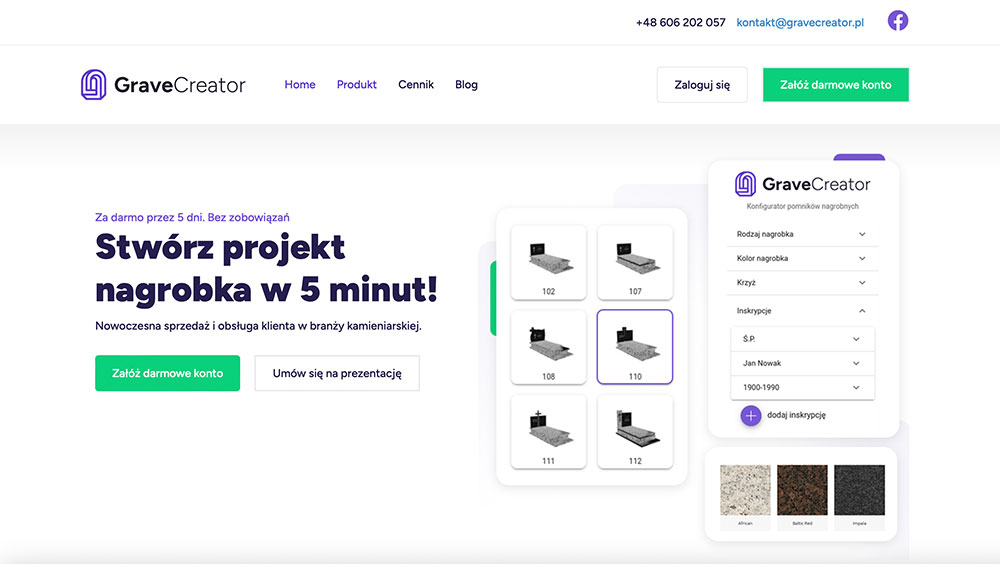Open the Jan Nowak inscription dropdown
Screen dimensions: 1000x564
pos(802,363)
